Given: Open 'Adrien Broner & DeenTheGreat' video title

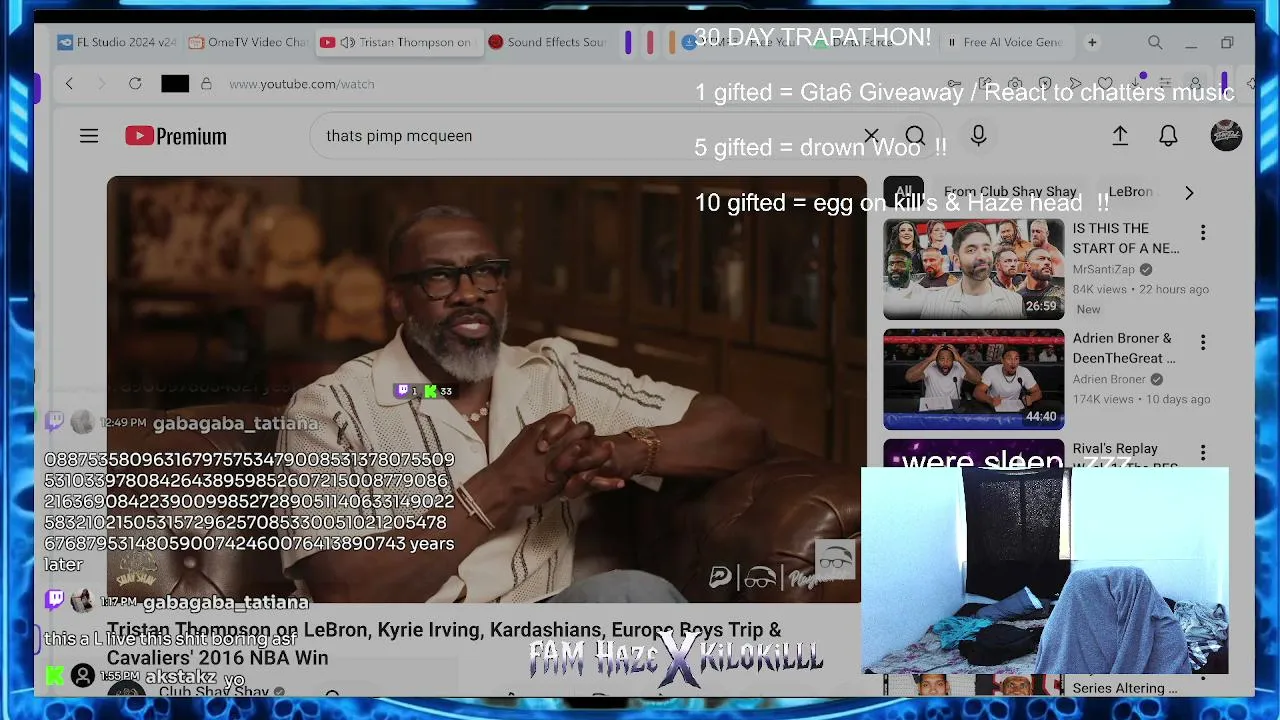Looking at the screenshot, I should click(1124, 348).
